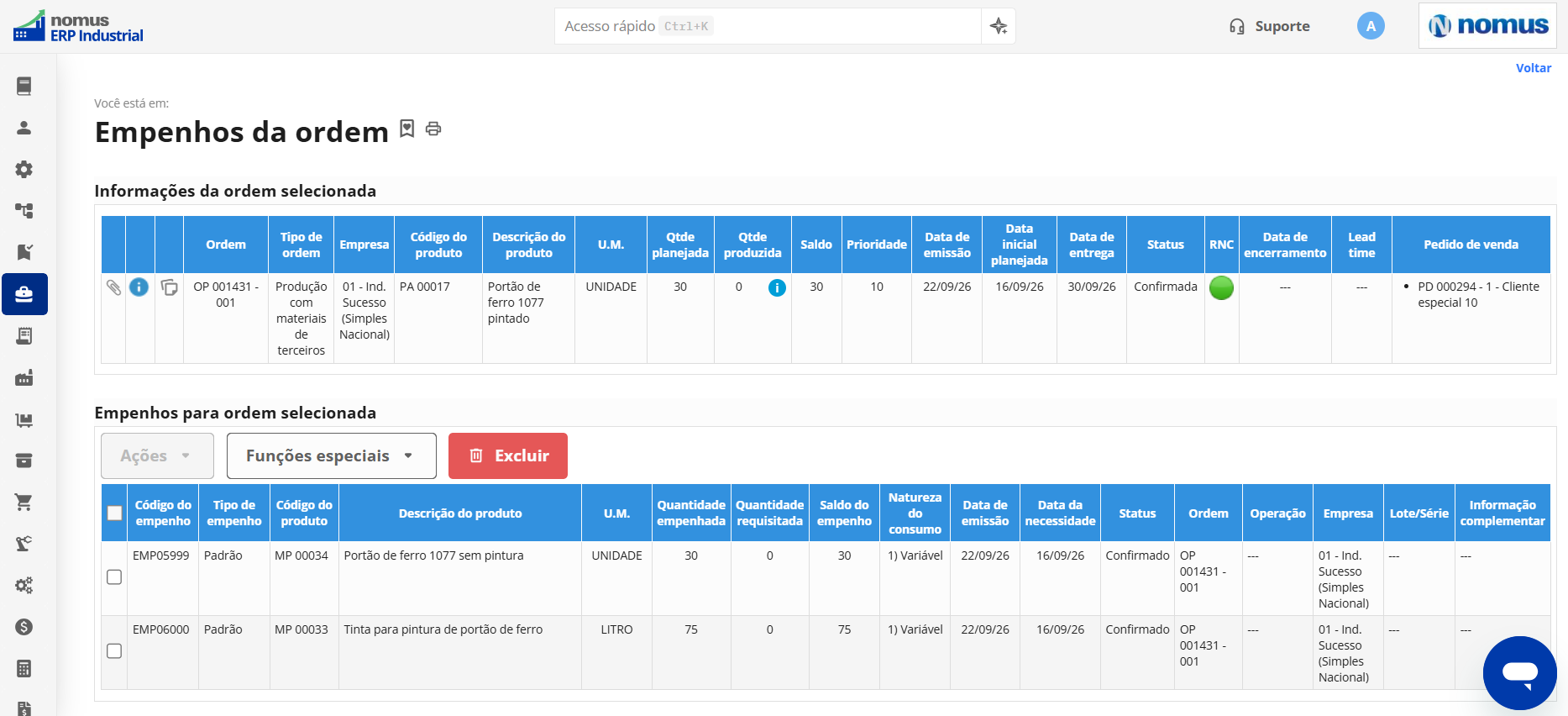Open the user avatar A menu

pos(1371,26)
